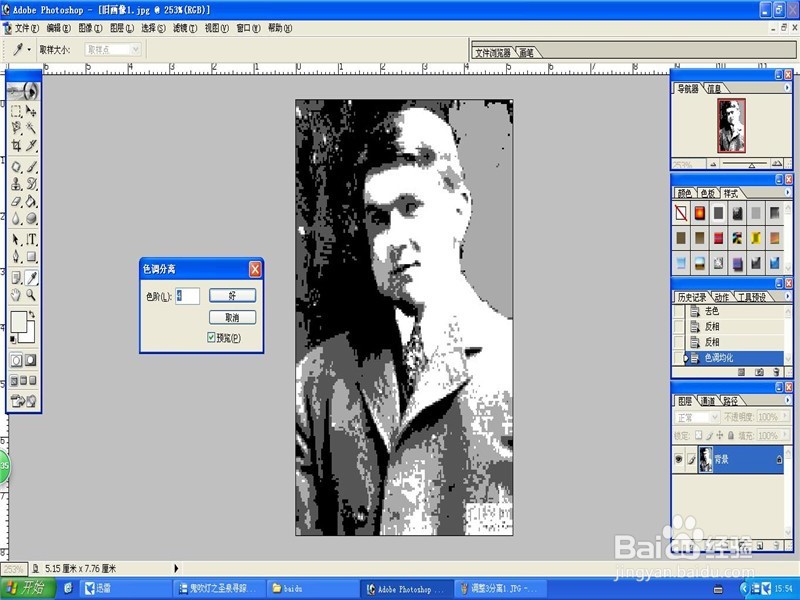Select the Path Selection arrow tool
Image resolution: width=800 pixels, height=600 pixels.
16,239
